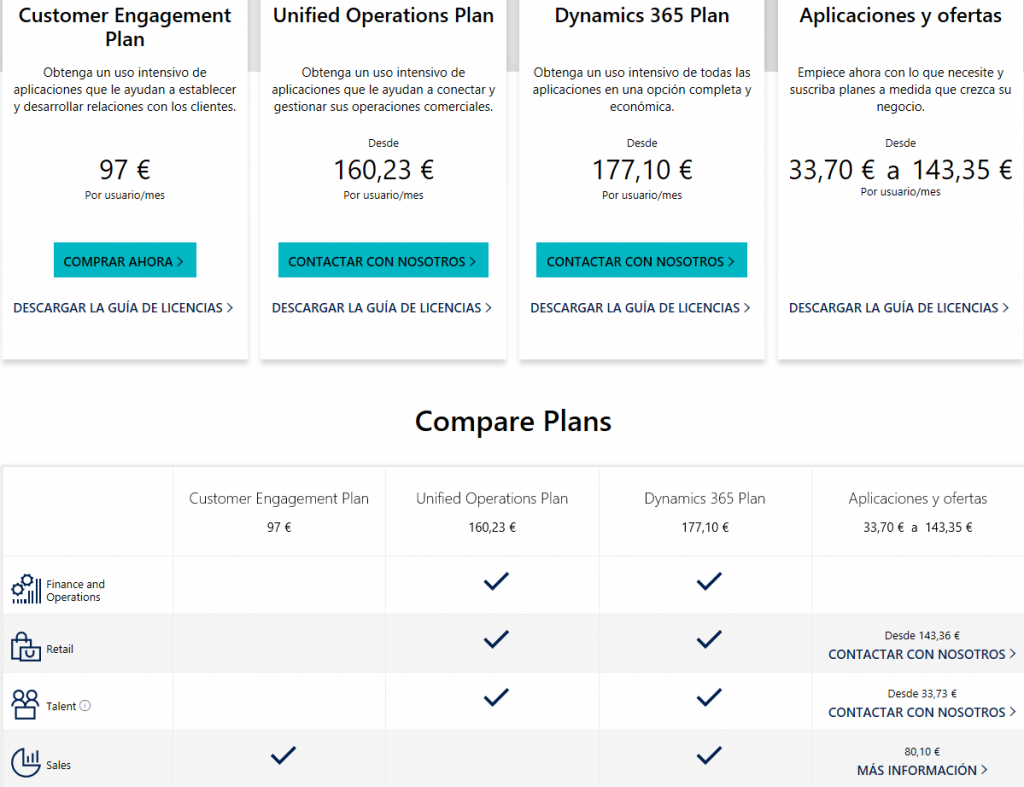
Task: Download license guide for Dynamics 365 Plan card
Action: (641, 308)
